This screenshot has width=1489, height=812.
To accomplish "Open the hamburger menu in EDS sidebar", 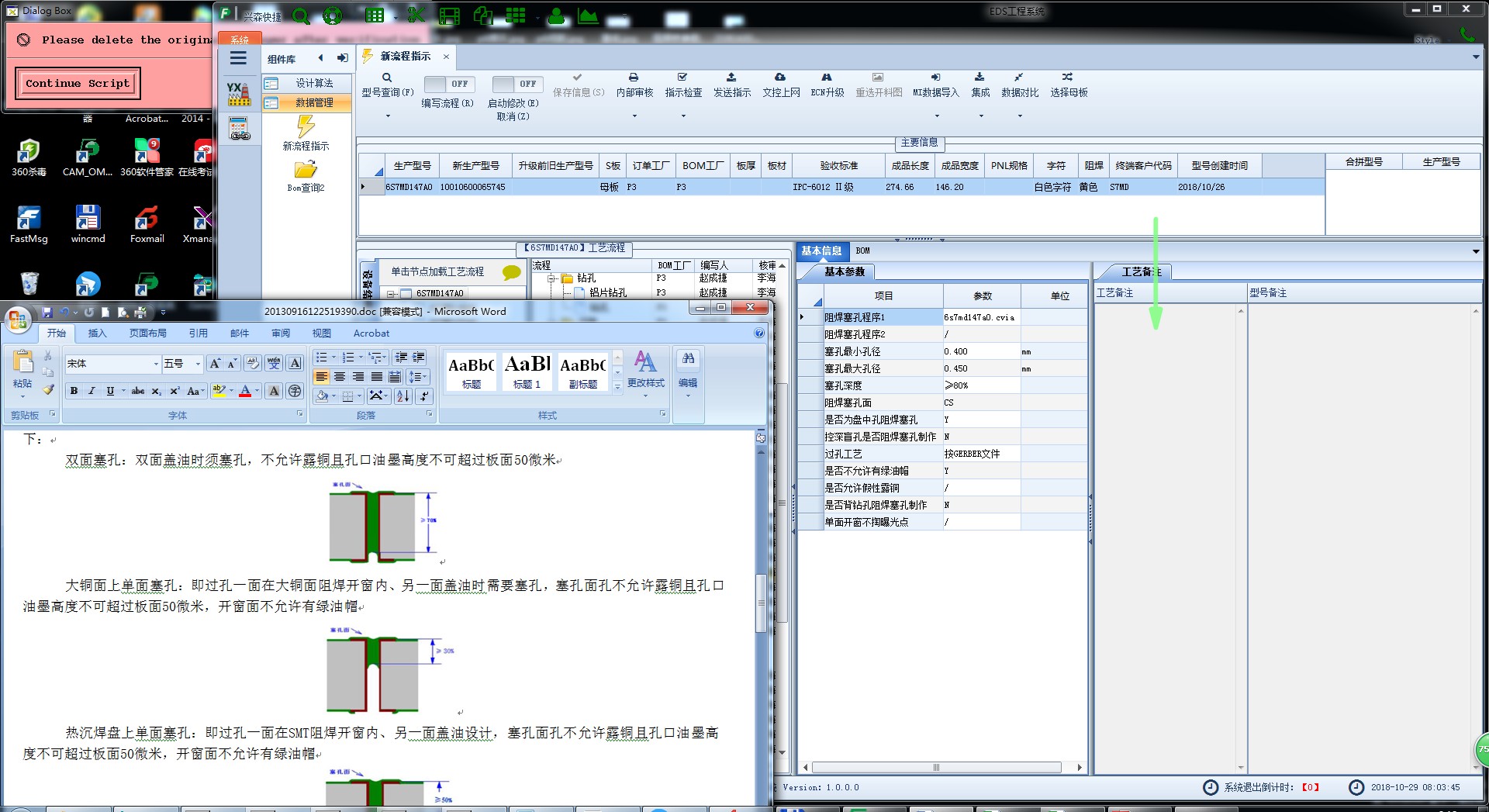I will (x=238, y=57).
